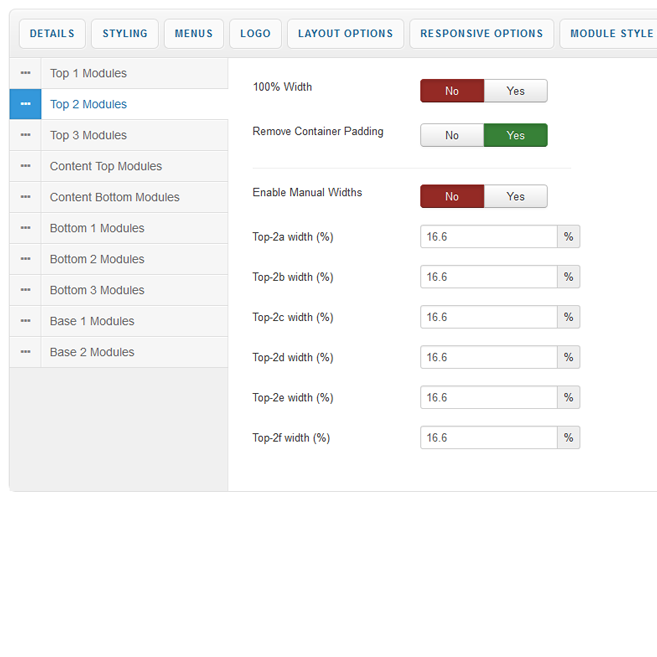Focus the Top-2f width input field
The height and width of the screenshot is (657, 657).
point(488,438)
